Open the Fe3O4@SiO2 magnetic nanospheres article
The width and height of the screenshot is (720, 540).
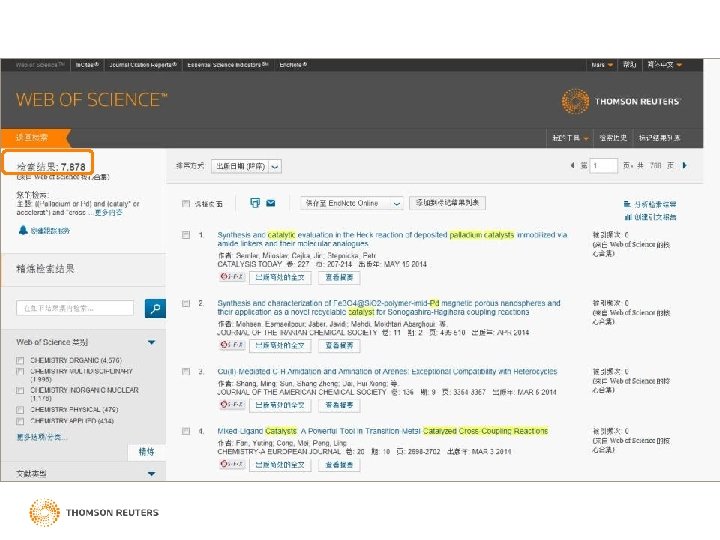(x=388, y=308)
